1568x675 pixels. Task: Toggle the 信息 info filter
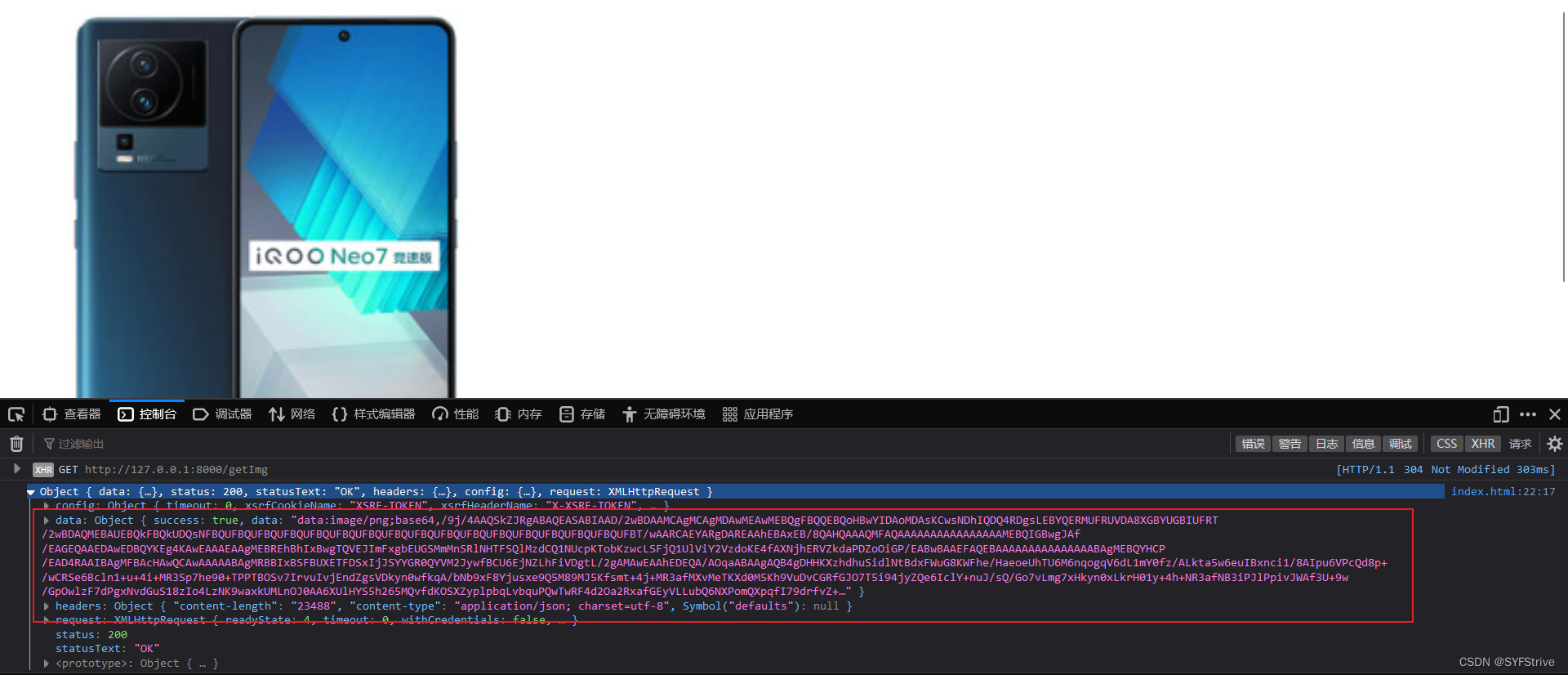click(x=1363, y=444)
